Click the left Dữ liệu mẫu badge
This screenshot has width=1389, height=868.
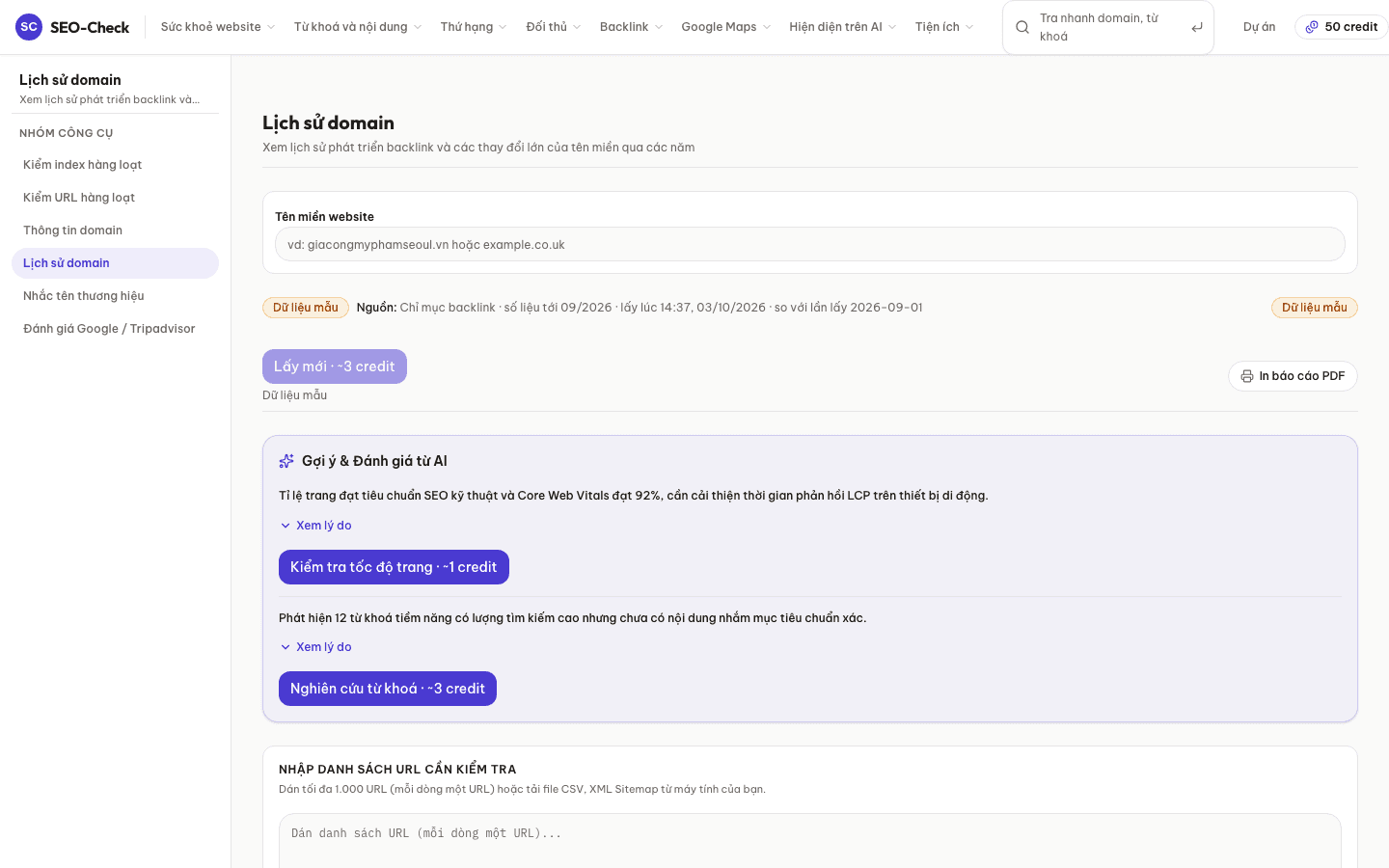point(306,308)
